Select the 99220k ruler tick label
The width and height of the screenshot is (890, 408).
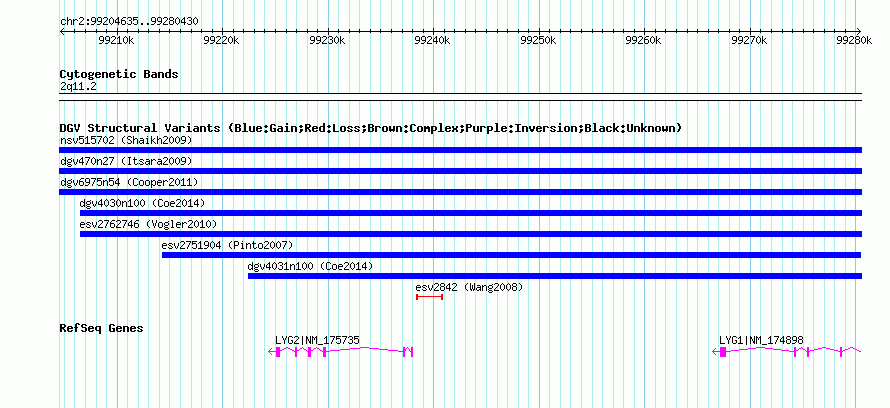click(221, 40)
